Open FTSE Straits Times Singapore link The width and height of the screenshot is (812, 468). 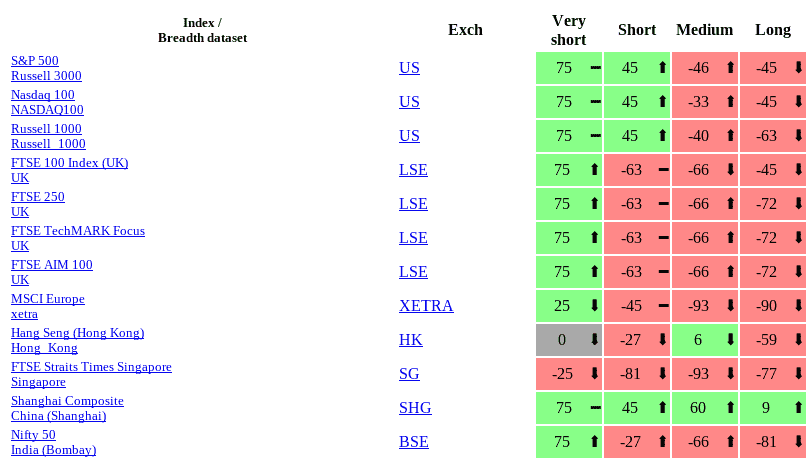tap(91, 367)
